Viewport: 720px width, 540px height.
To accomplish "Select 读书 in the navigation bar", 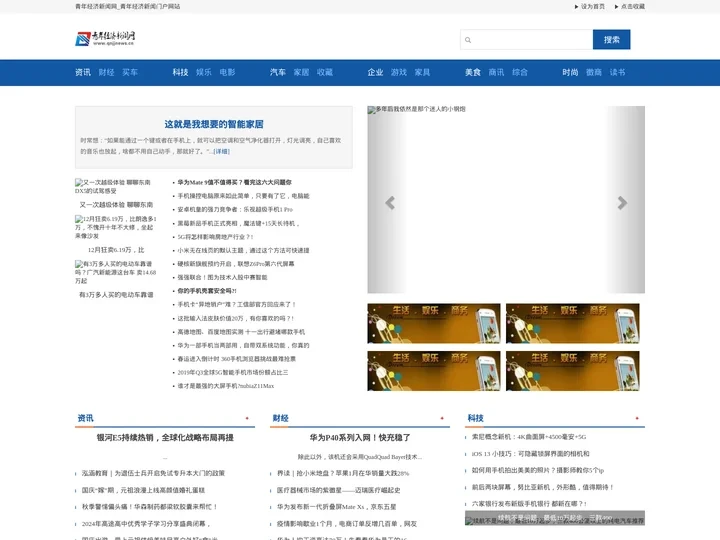I will click(617, 72).
